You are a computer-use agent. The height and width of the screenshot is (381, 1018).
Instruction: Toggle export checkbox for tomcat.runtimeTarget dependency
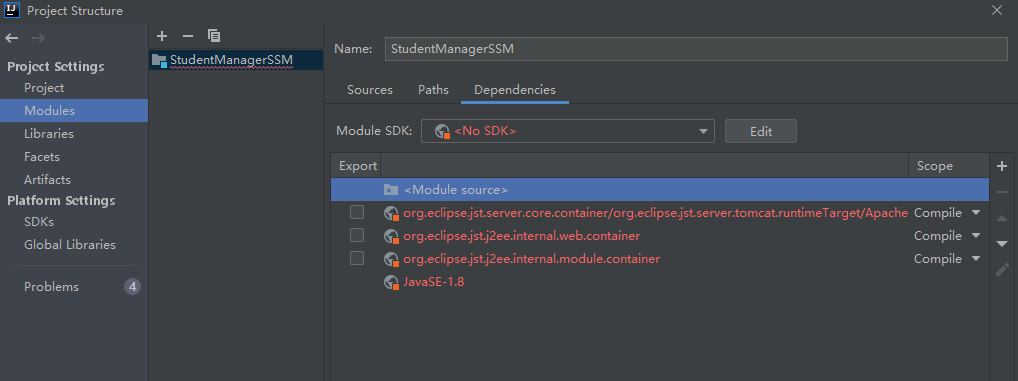click(x=357, y=212)
